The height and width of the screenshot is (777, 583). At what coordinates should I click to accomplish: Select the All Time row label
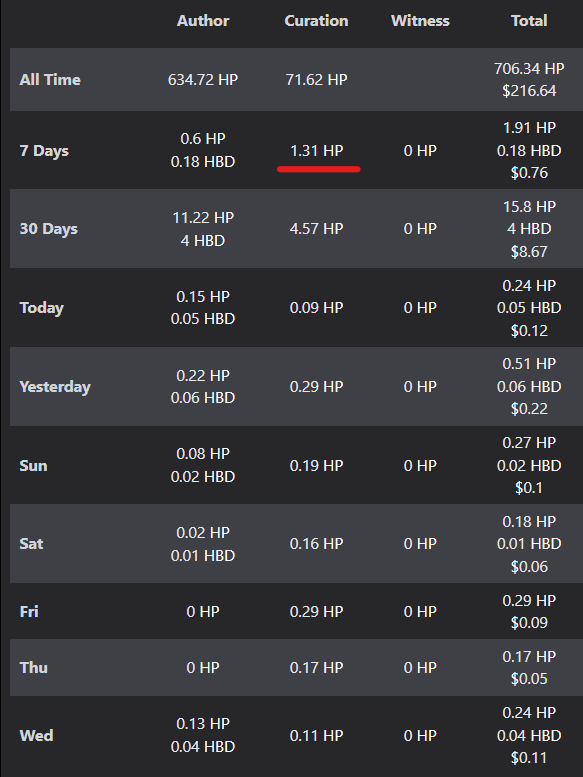click(x=50, y=80)
